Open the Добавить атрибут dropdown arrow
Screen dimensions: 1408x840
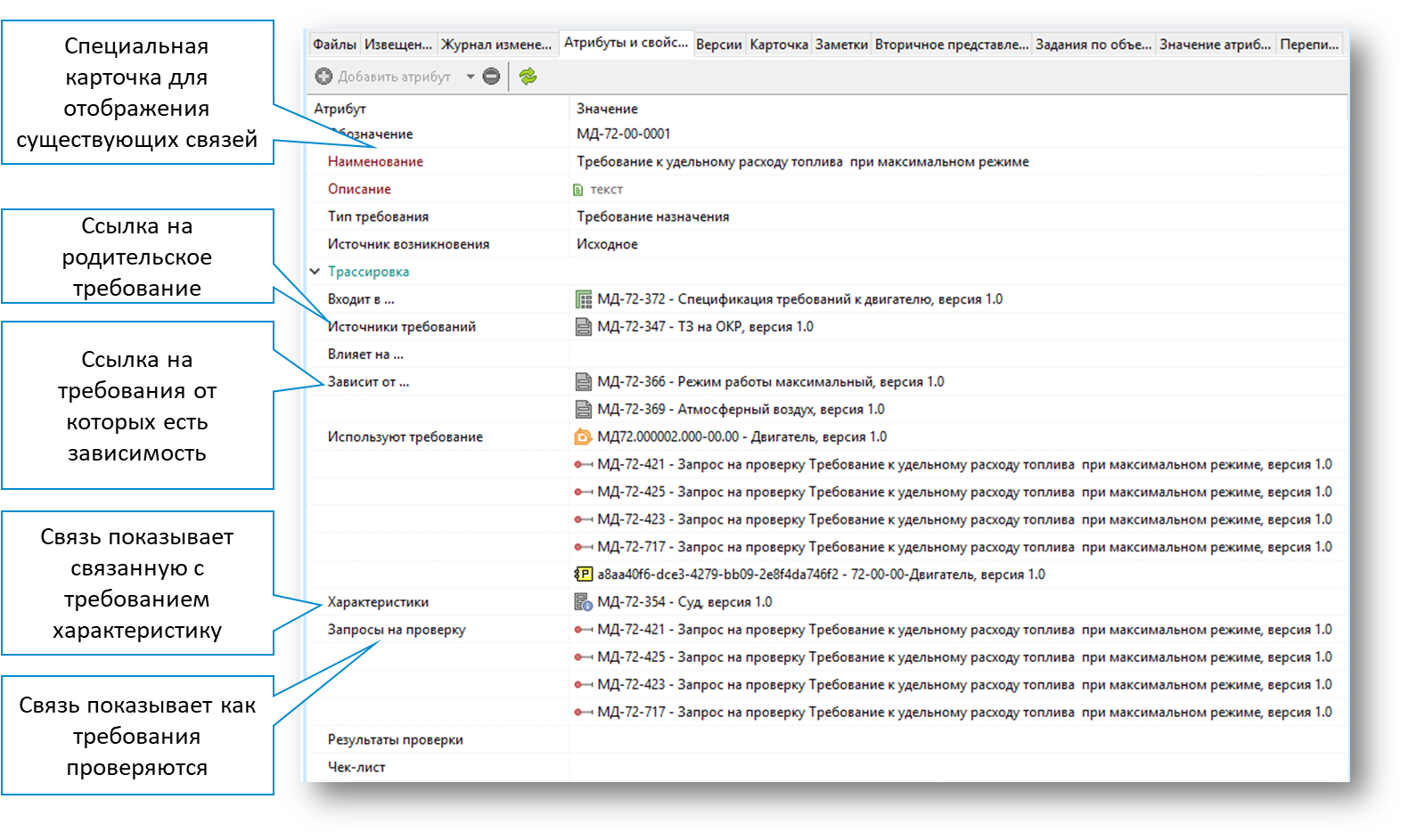click(x=471, y=77)
